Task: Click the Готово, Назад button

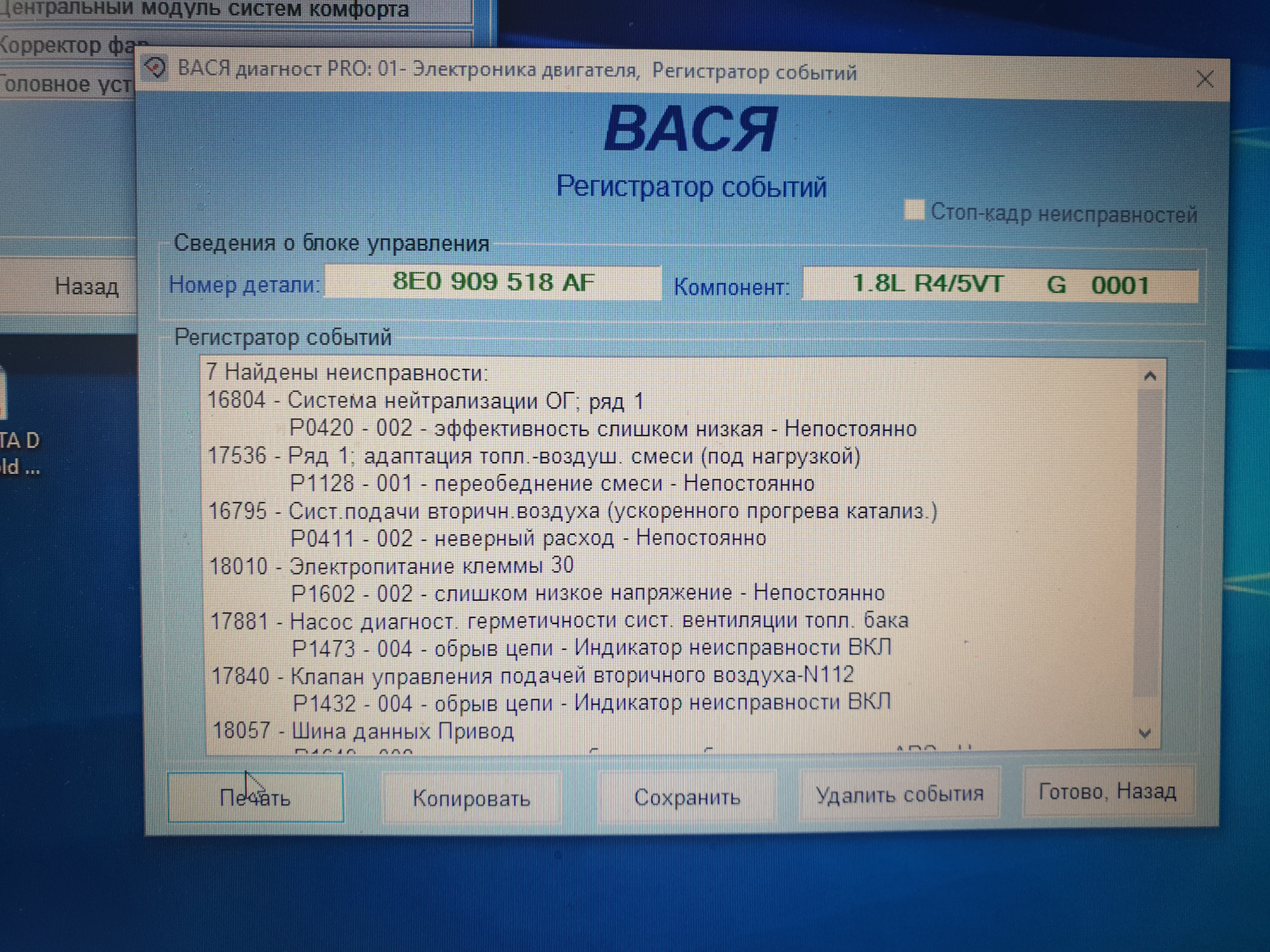Action: click(x=1108, y=791)
